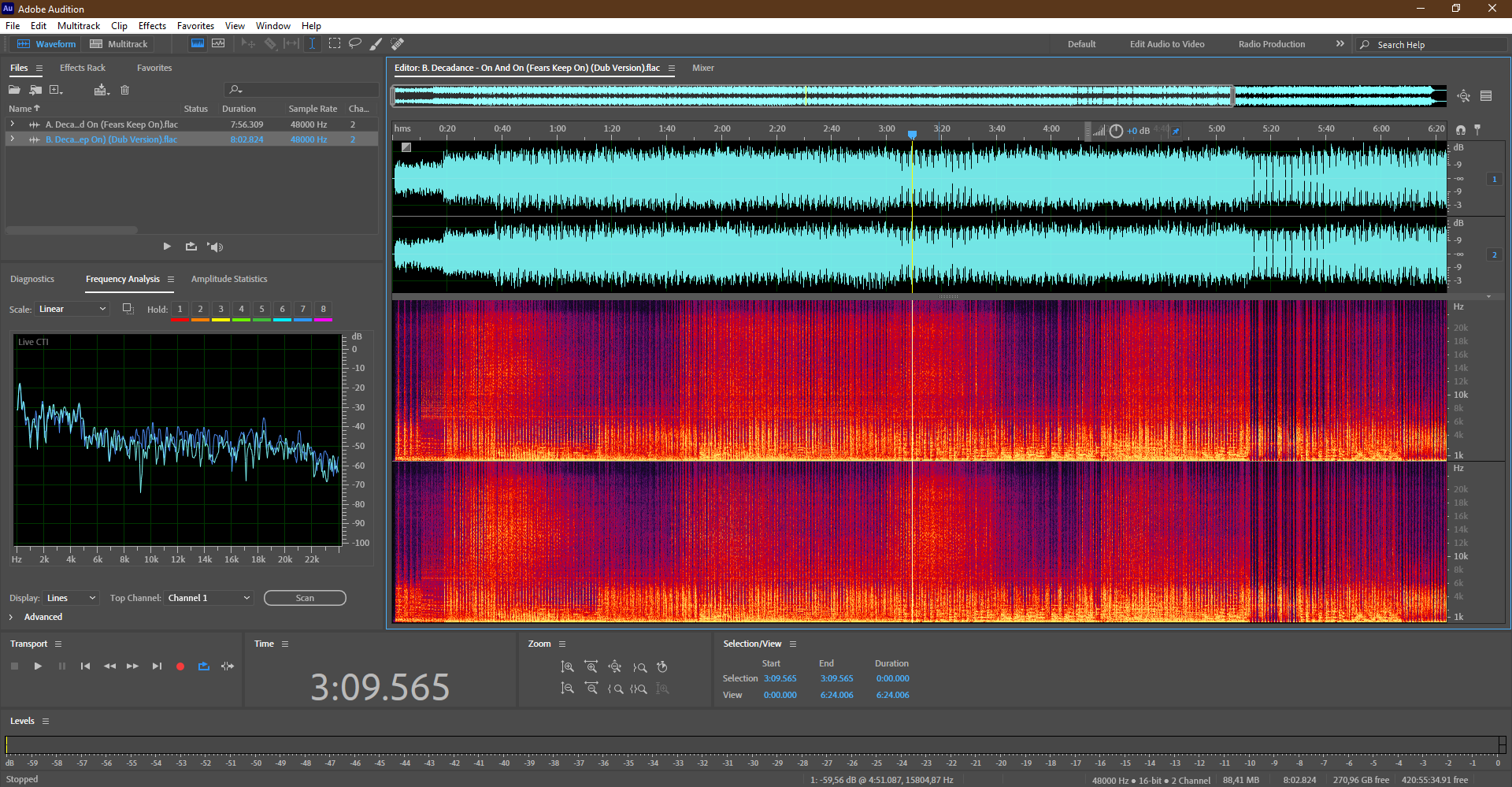This screenshot has width=1512, height=787.
Task: Select the Paintbrush Selection tool
Action: (x=376, y=44)
